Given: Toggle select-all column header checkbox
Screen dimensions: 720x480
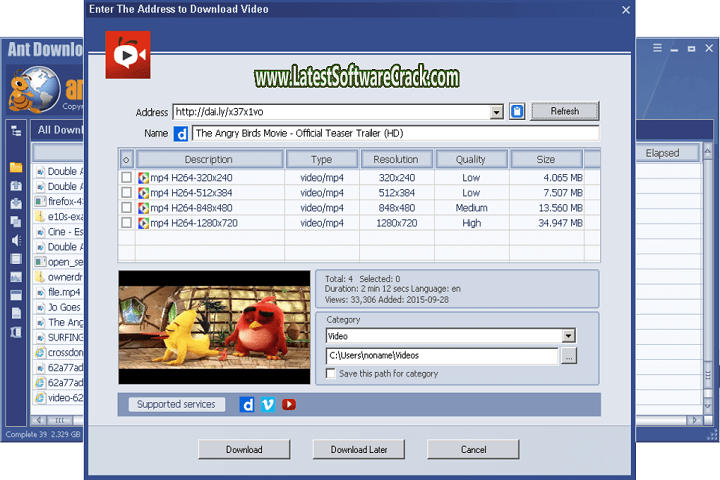Looking at the screenshot, I should point(126,159).
